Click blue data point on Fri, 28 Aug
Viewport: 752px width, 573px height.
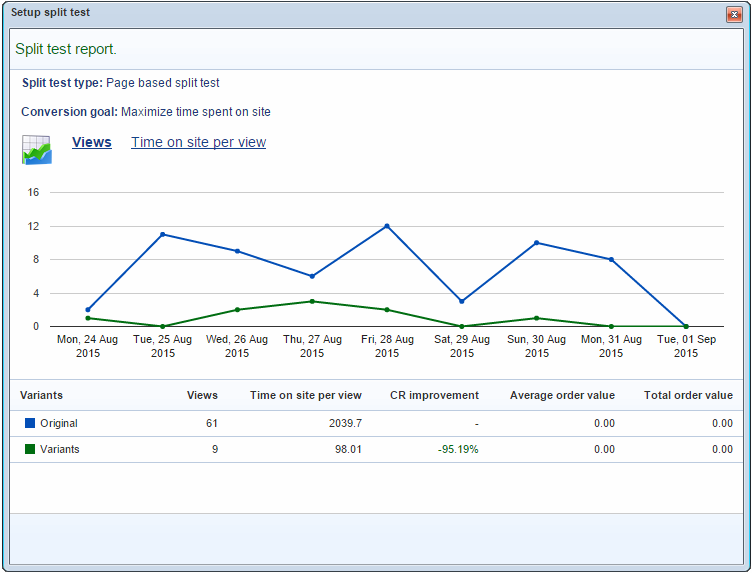tap(387, 226)
